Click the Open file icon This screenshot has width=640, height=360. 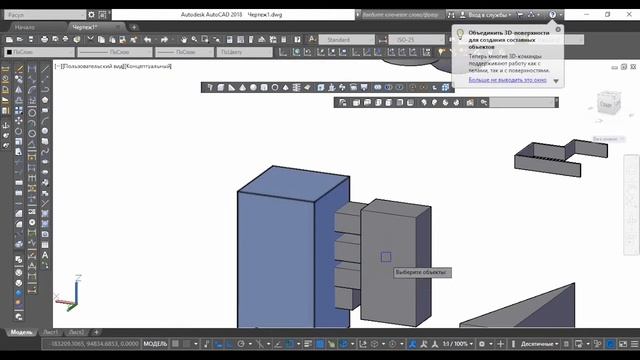click(20, 40)
